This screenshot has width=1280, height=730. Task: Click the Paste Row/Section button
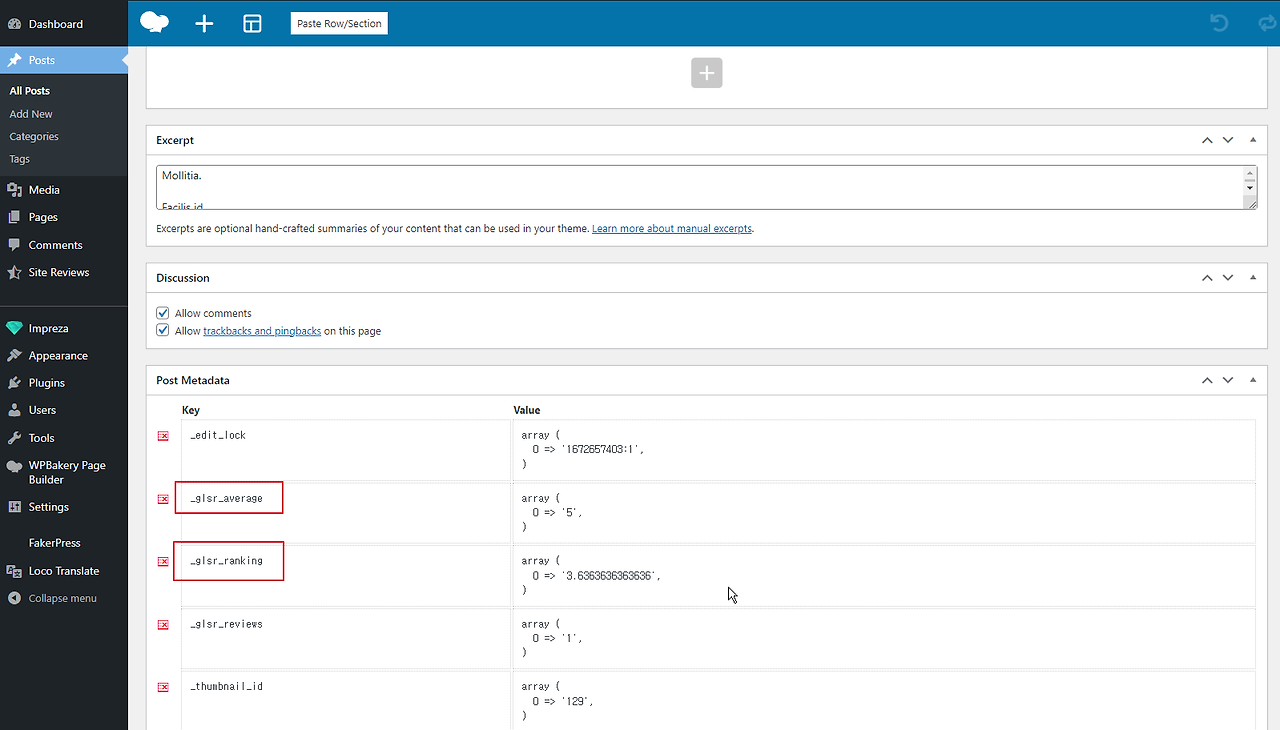pos(339,23)
